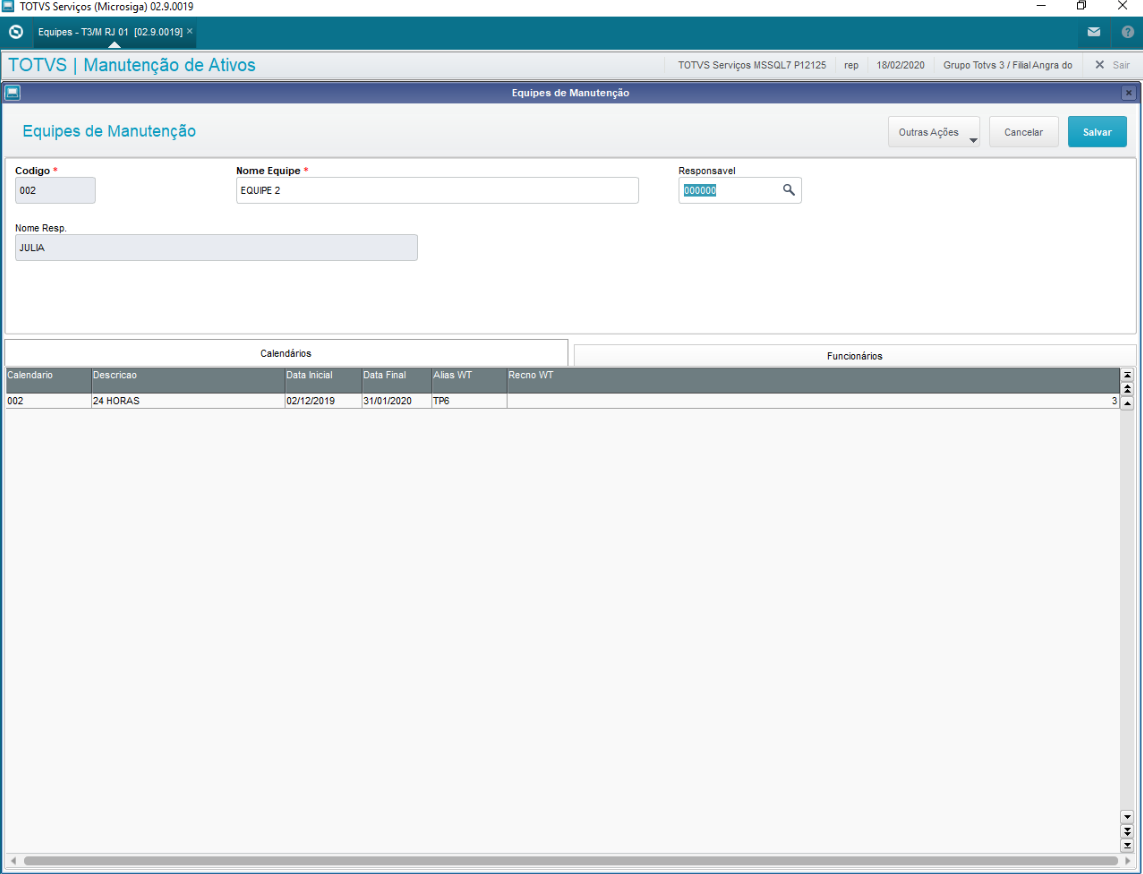
Task: Click the system date 18/02/2020
Action: coord(900,65)
